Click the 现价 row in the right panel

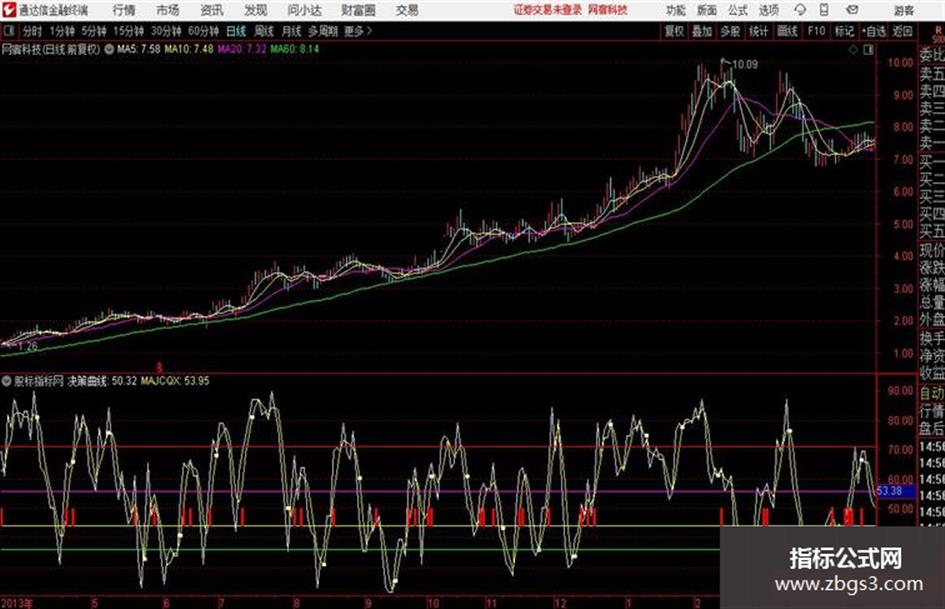tap(932, 250)
